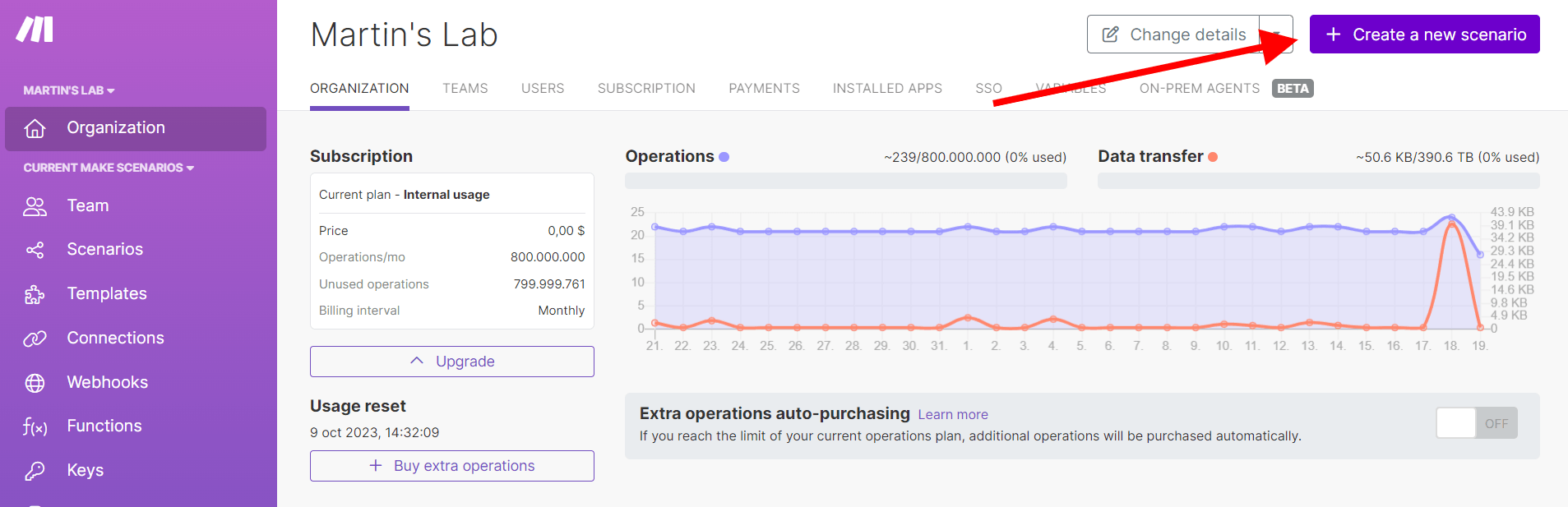This screenshot has width=1568, height=507.
Task: Go to the Subscription tab
Action: pos(646,88)
